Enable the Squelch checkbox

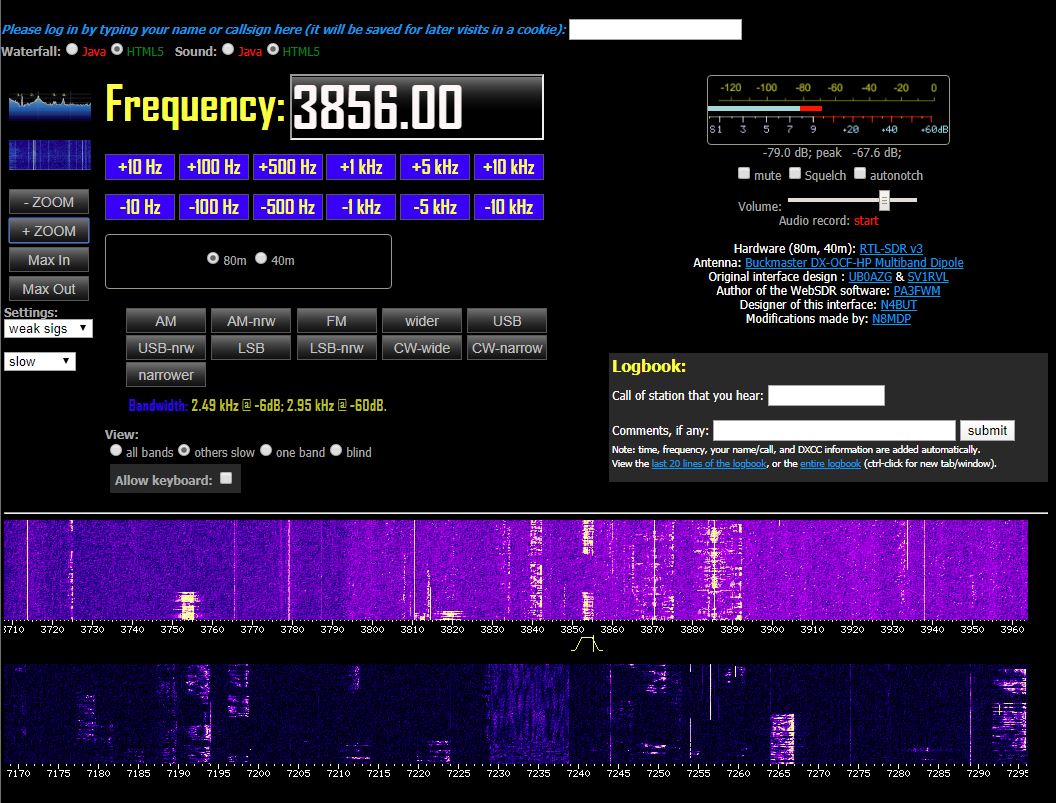[794, 173]
